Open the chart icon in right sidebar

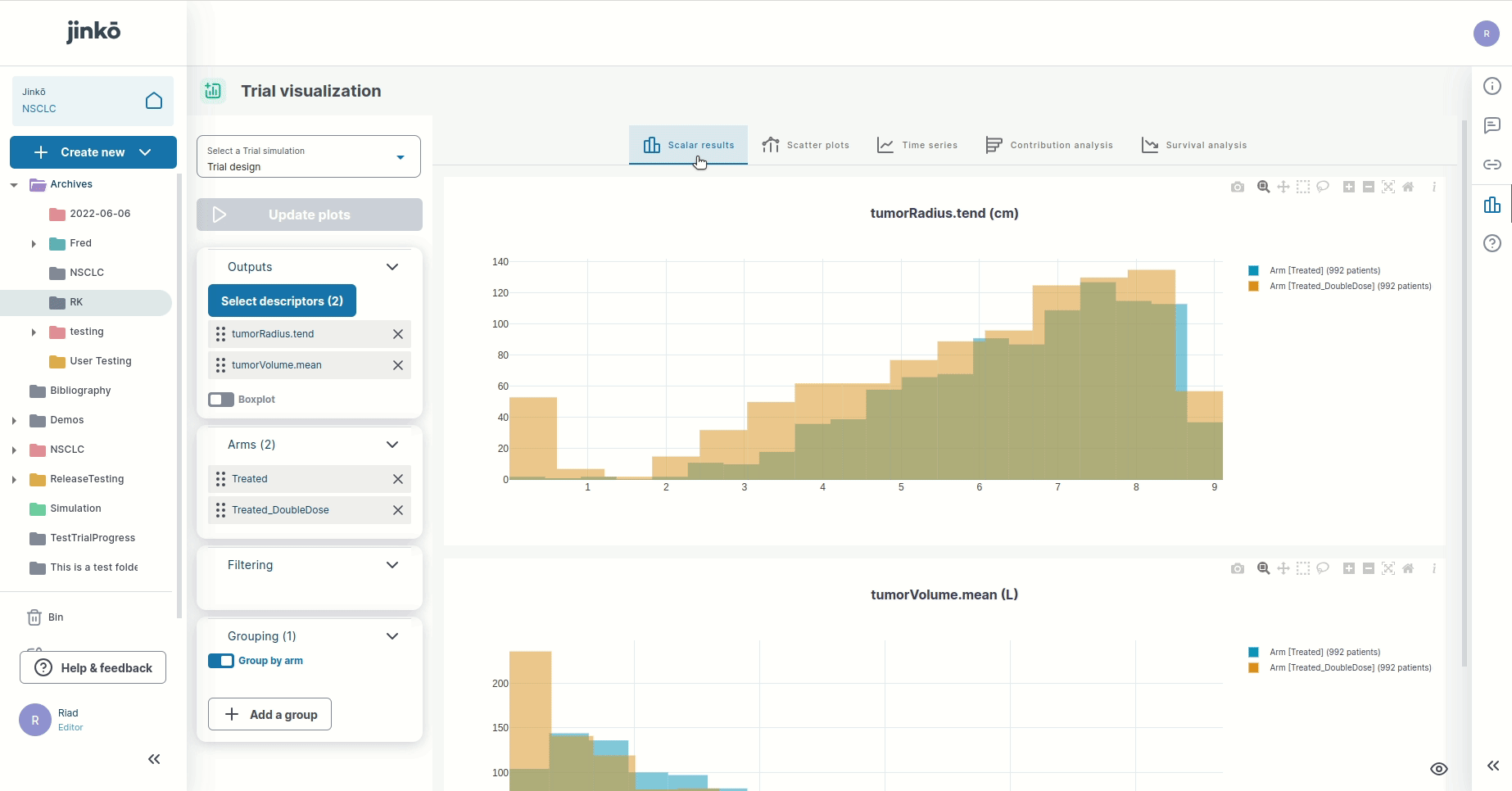1492,205
